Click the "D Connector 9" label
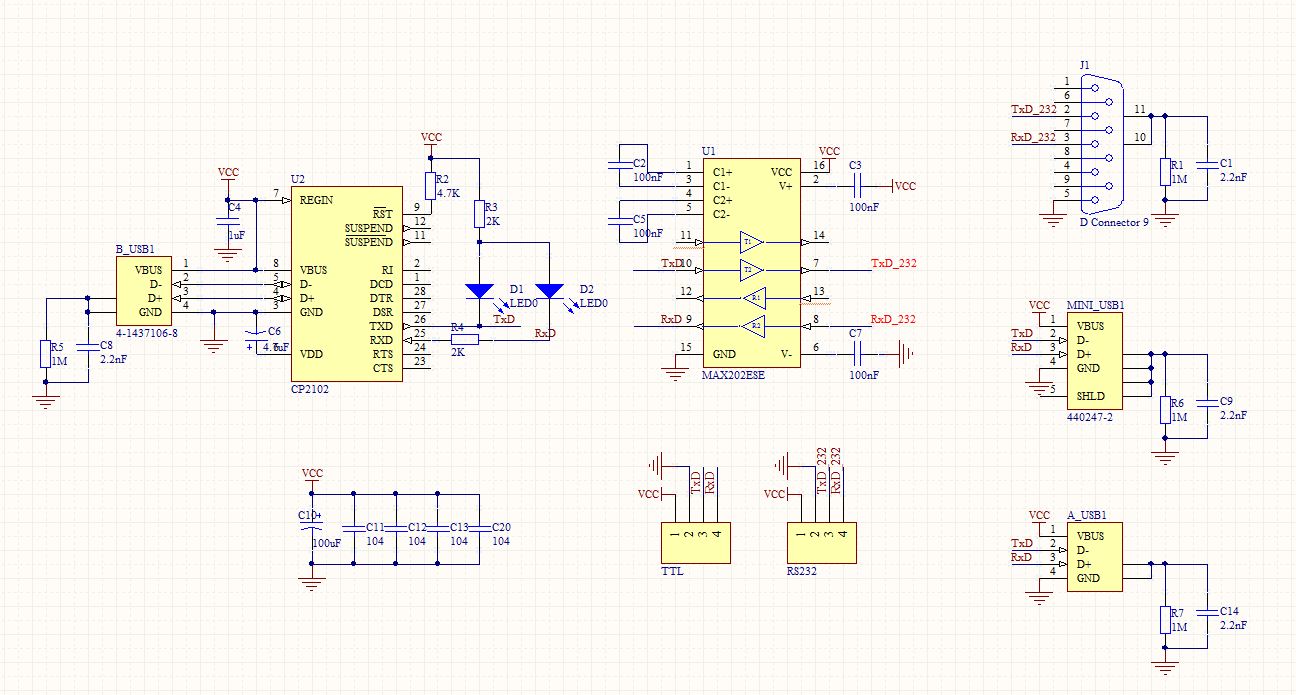 [1114, 222]
